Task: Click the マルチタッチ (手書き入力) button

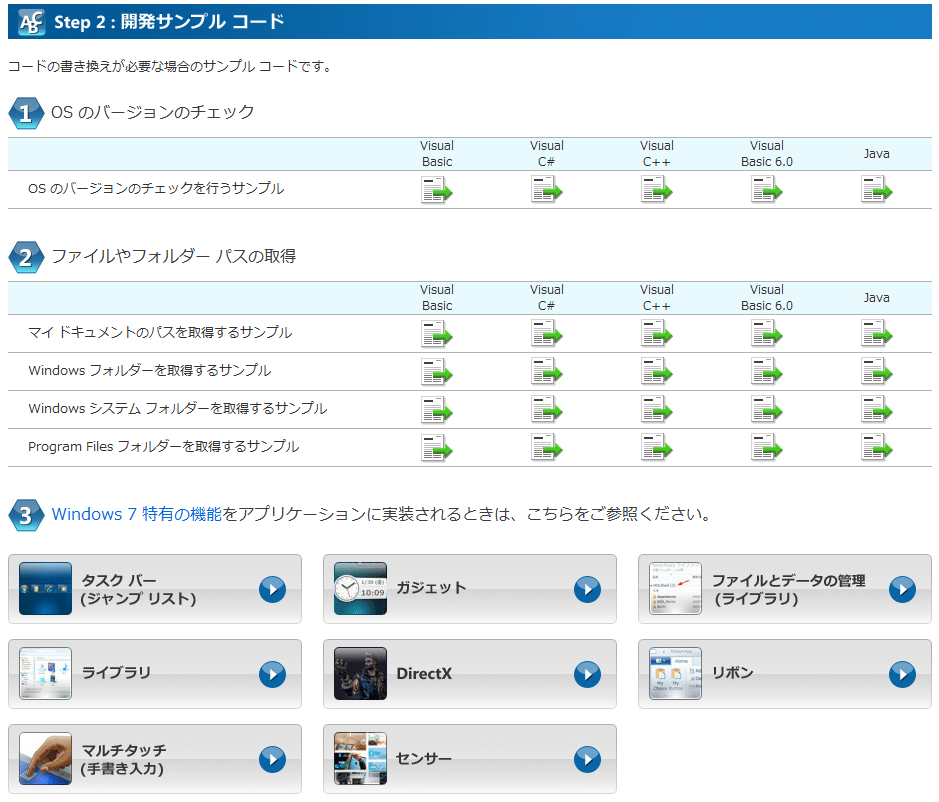Action: click(155, 759)
